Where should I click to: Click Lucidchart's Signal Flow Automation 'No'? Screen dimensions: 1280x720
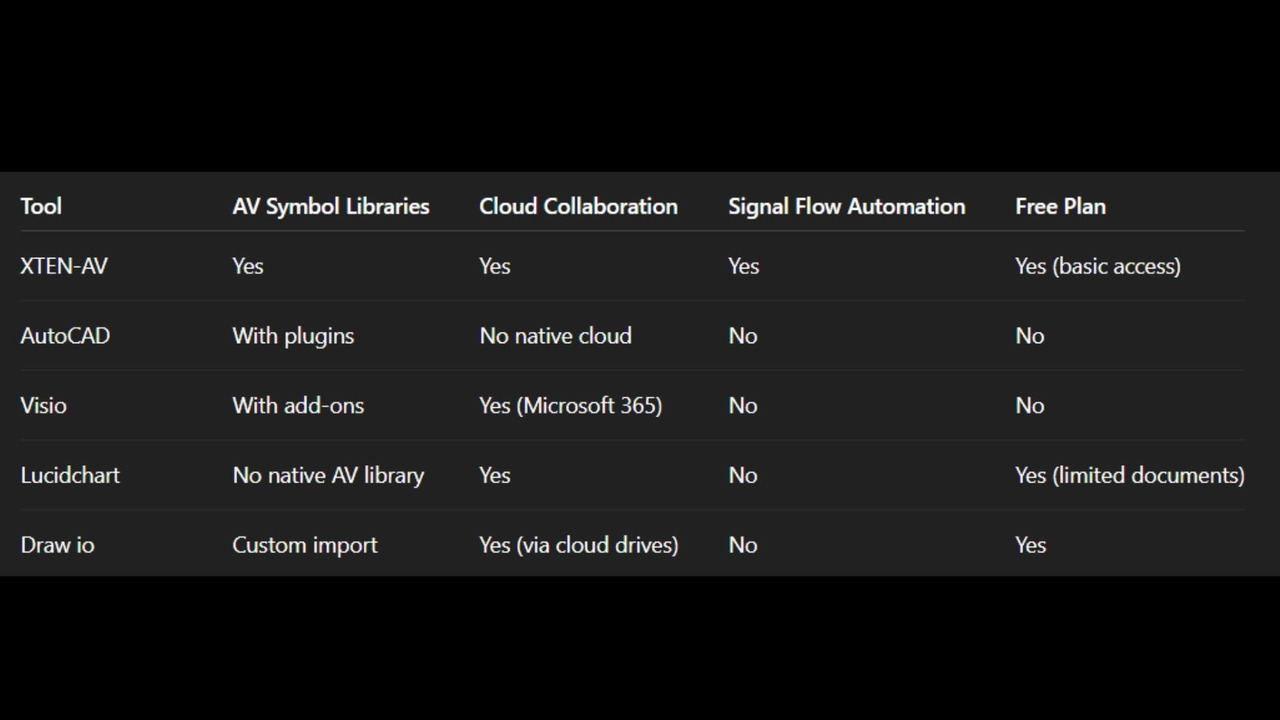point(743,475)
